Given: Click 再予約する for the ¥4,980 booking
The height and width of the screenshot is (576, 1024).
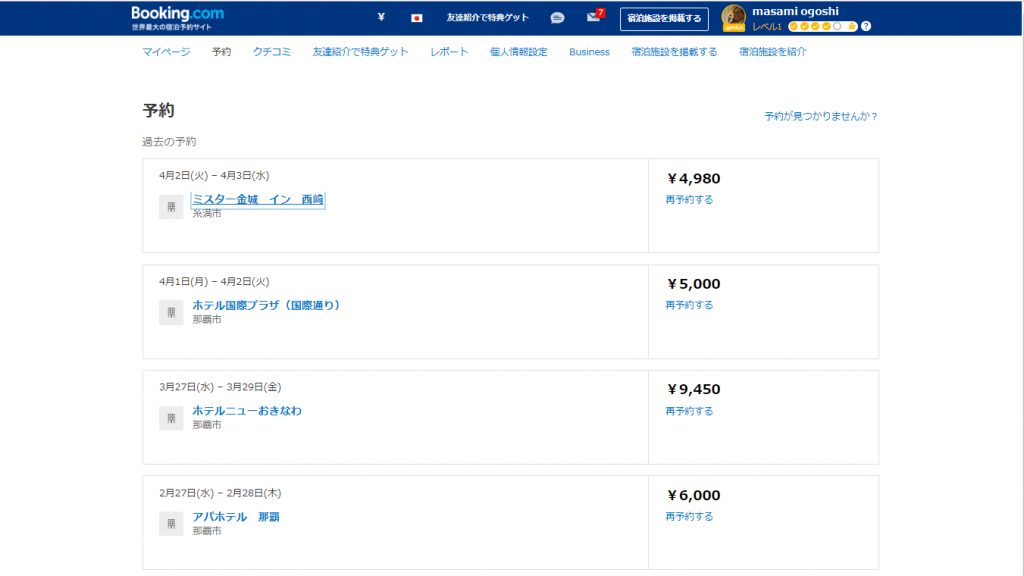Looking at the screenshot, I should 689,200.
